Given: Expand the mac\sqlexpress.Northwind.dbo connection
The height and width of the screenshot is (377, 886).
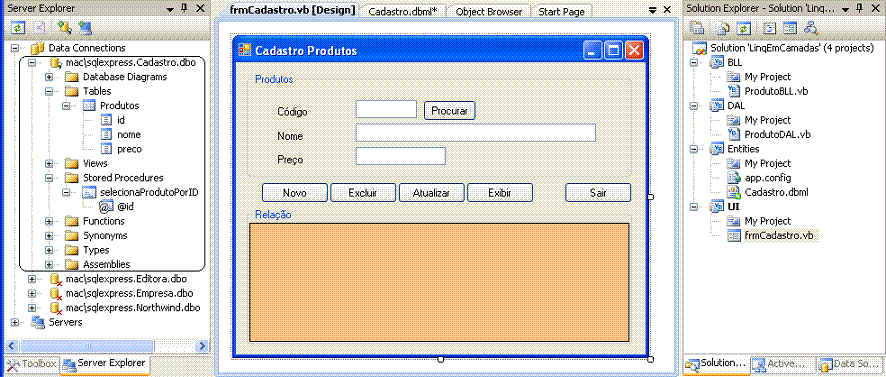Looking at the screenshot, I should 32,308.
